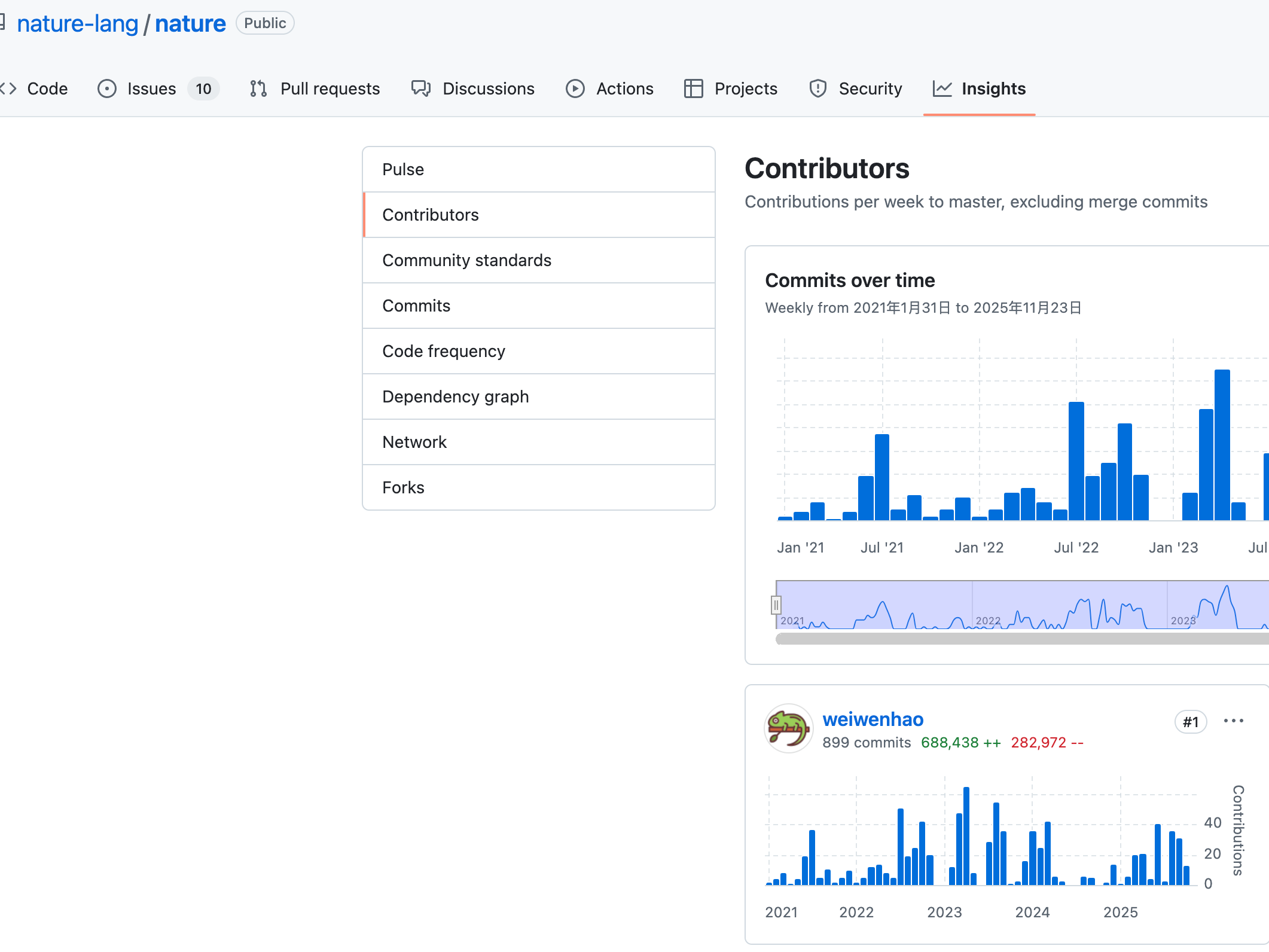Click the Issues circle-dot icon

(107, 89)
